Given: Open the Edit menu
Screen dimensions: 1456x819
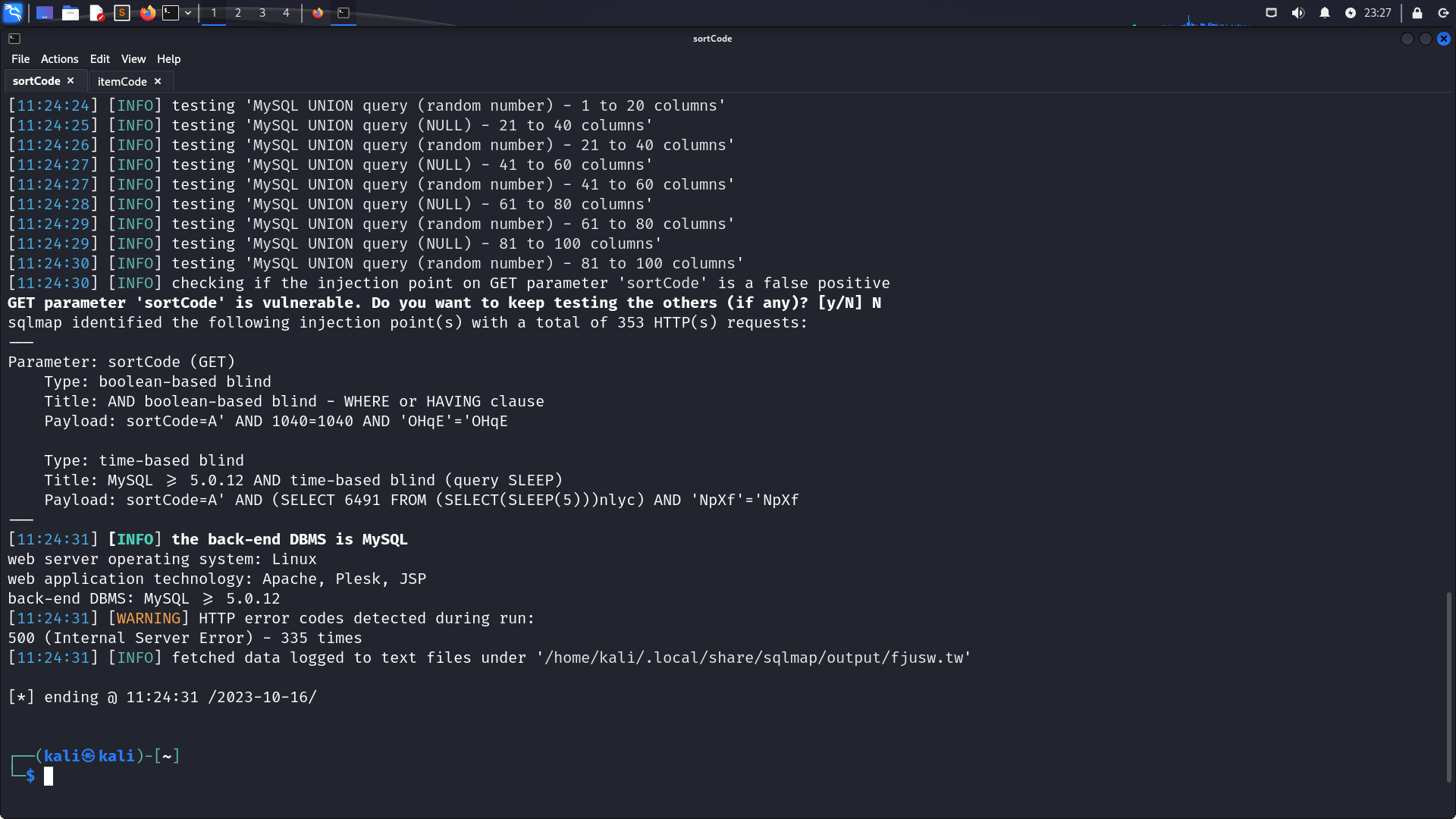Looking at the screenshot, I should point(100,59).
